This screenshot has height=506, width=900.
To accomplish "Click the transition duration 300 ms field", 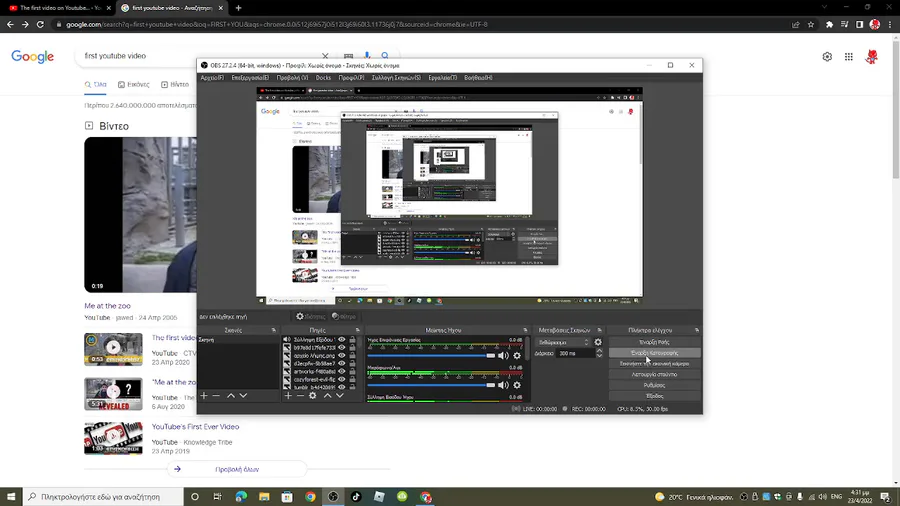I will pyautogui.click(x=575, y=353).
